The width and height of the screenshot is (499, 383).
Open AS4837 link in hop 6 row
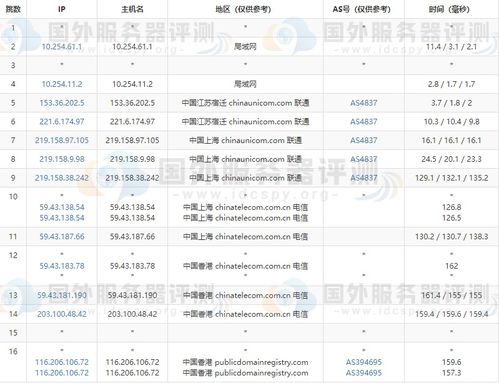click(364, 122)
